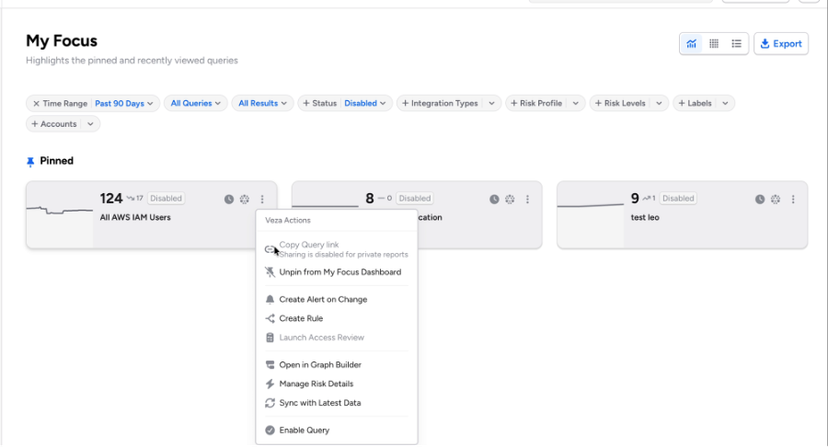828x447 pixels.
Task: Expand the Accounts chevron
Action: pos(90,124)
